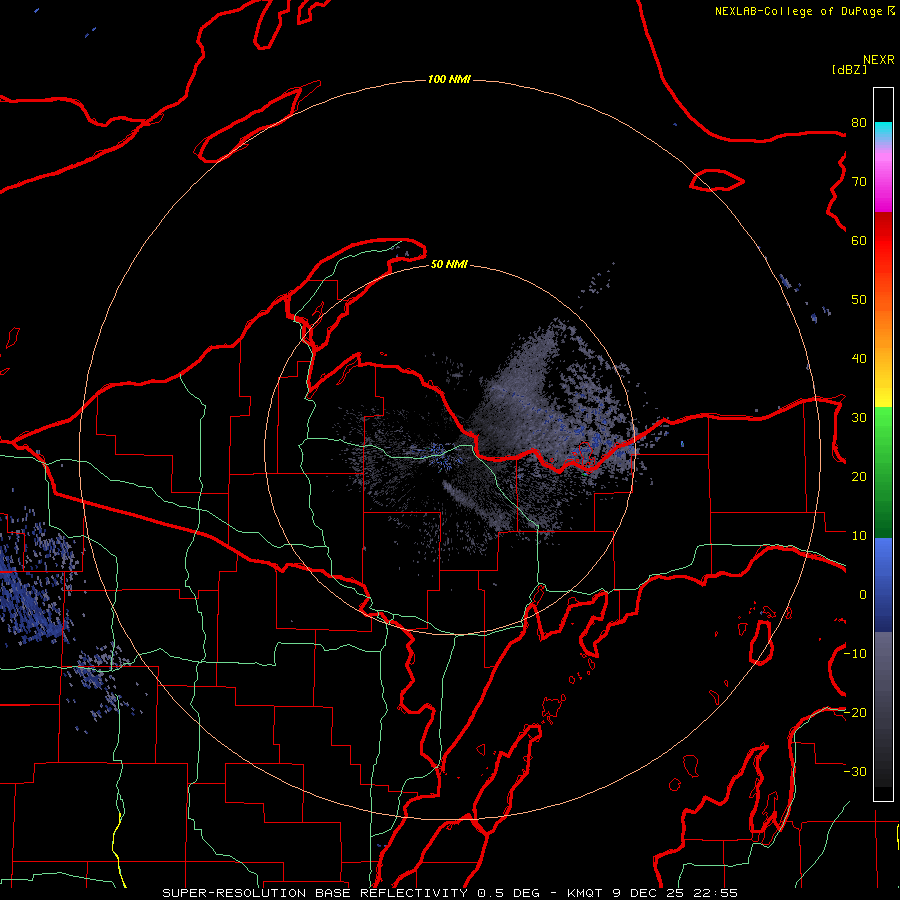Click the -20 value on the dBZ scale
This screenshot has height=900, width=900.
click(855, 713)
